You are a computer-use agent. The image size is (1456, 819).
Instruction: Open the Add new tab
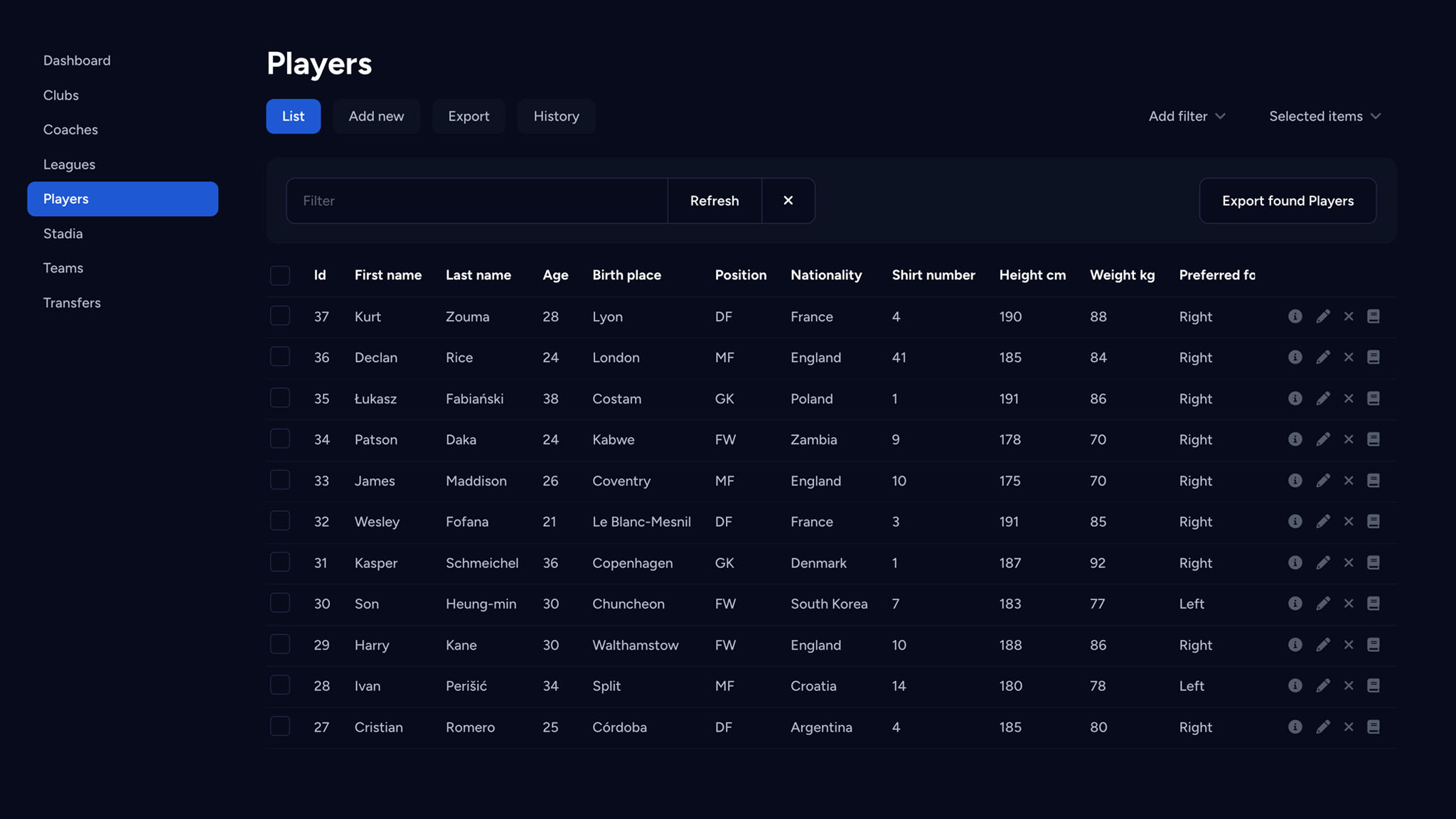(376, 116)
